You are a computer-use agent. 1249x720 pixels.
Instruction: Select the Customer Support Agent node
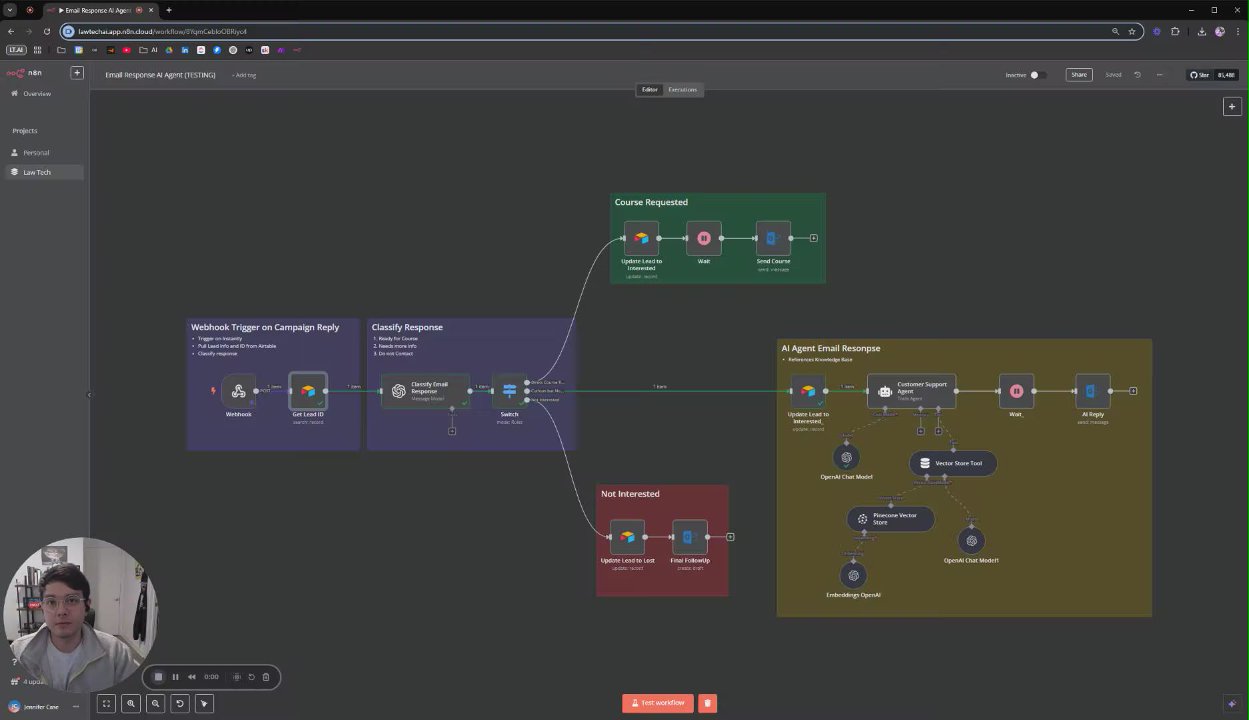pyautogui.click(x=911, y=391)
